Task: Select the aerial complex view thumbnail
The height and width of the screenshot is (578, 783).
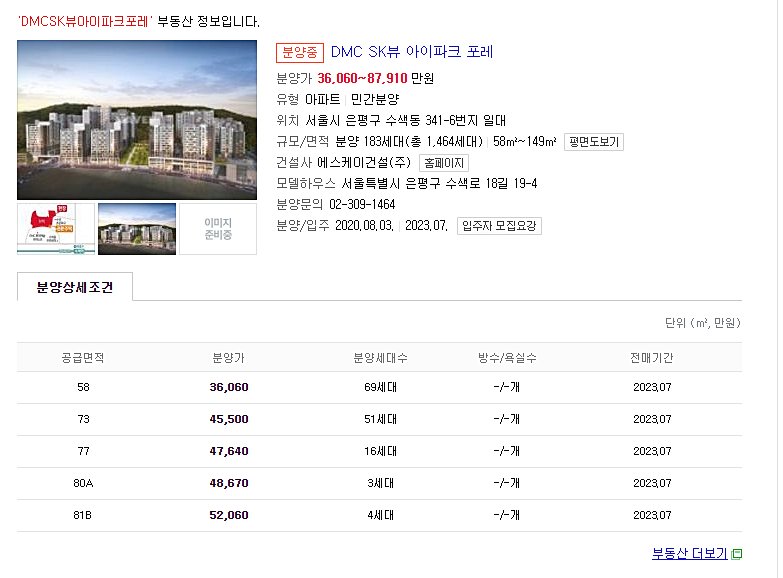Action: (137, 229)
